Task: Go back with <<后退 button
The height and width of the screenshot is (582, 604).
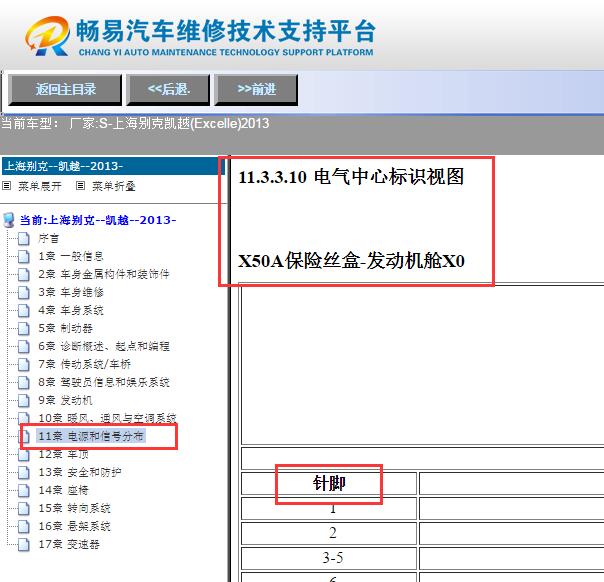Action: [168, 89]
